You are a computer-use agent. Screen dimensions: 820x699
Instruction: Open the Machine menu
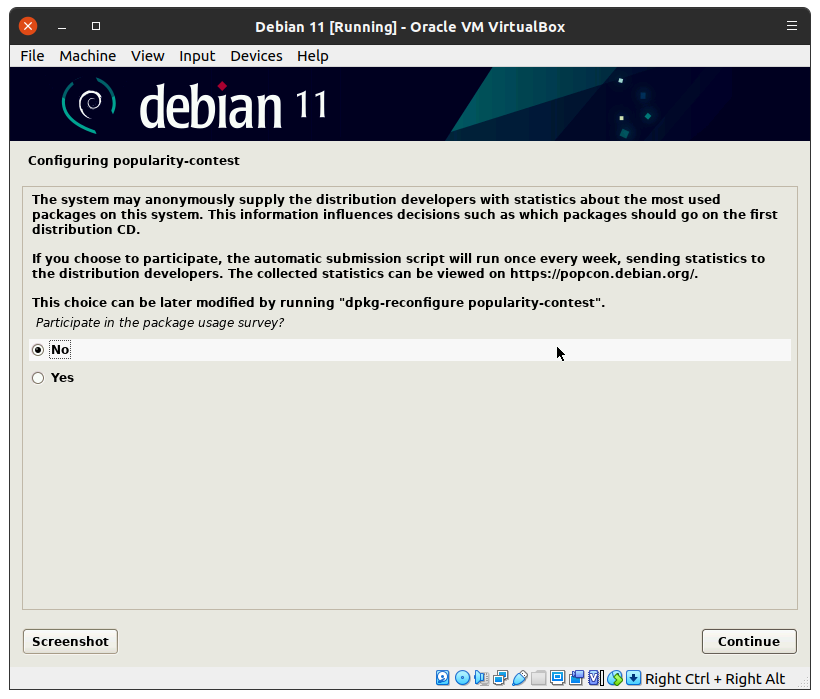point(87,56)
